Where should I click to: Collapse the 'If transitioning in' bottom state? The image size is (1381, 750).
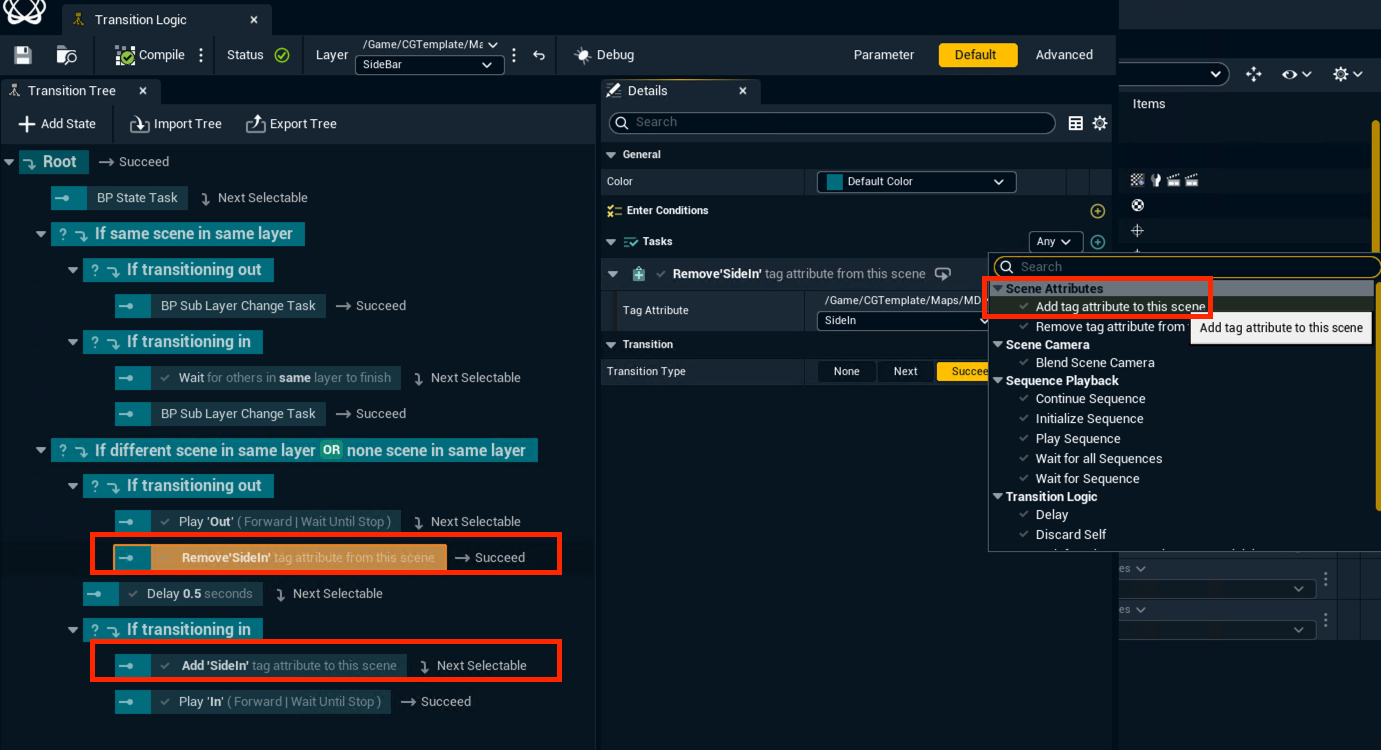click(73, 630)
